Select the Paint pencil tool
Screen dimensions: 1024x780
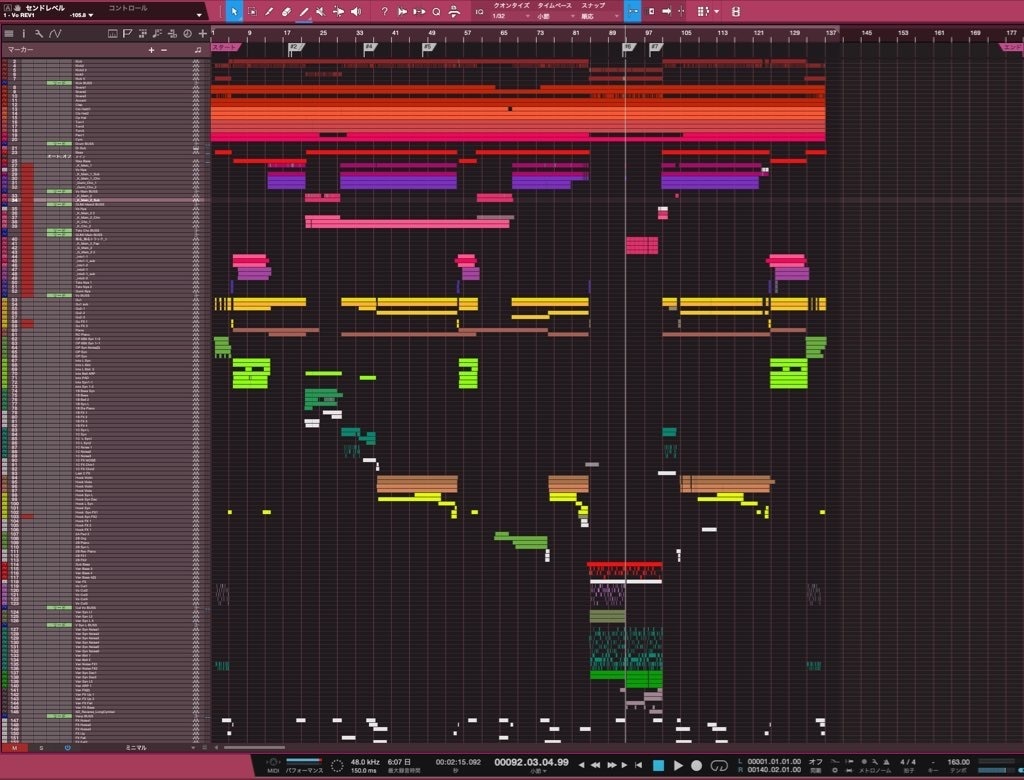304,11
